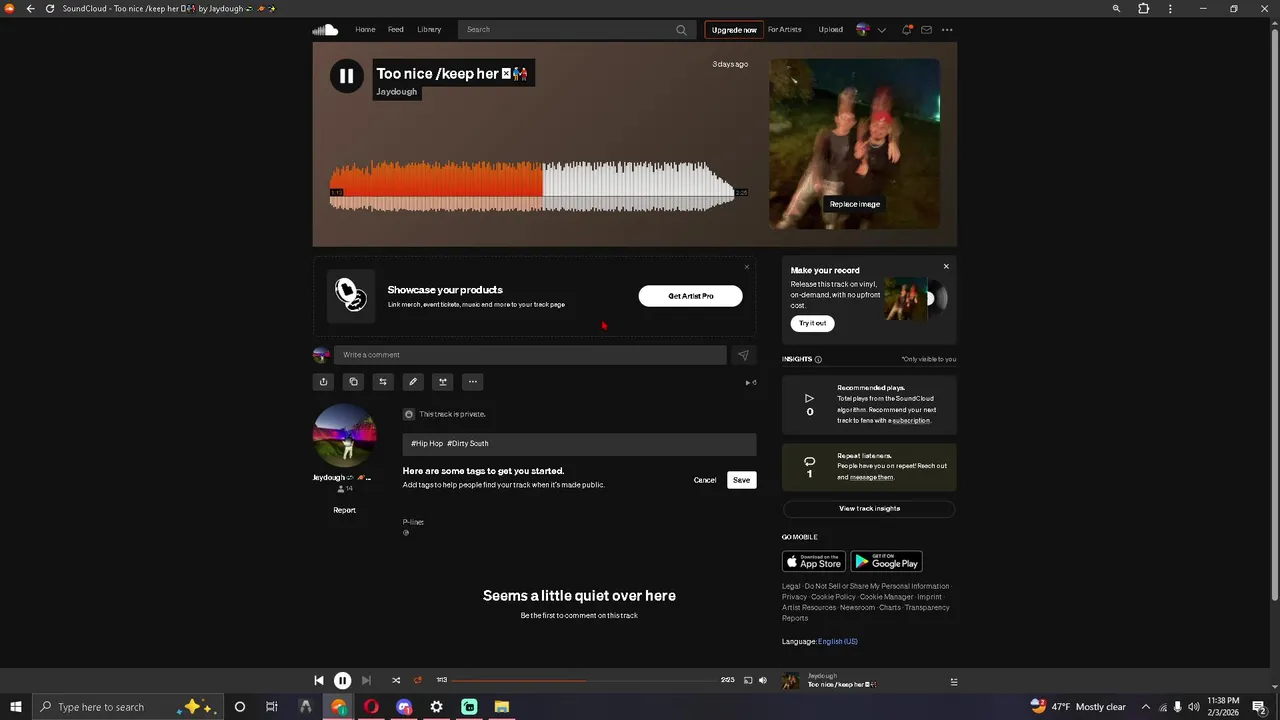The height and width of the screenshot is (720, 1280).
Task: Open the notifications bell
Action: pyautogui.click(x=907, y=30)
